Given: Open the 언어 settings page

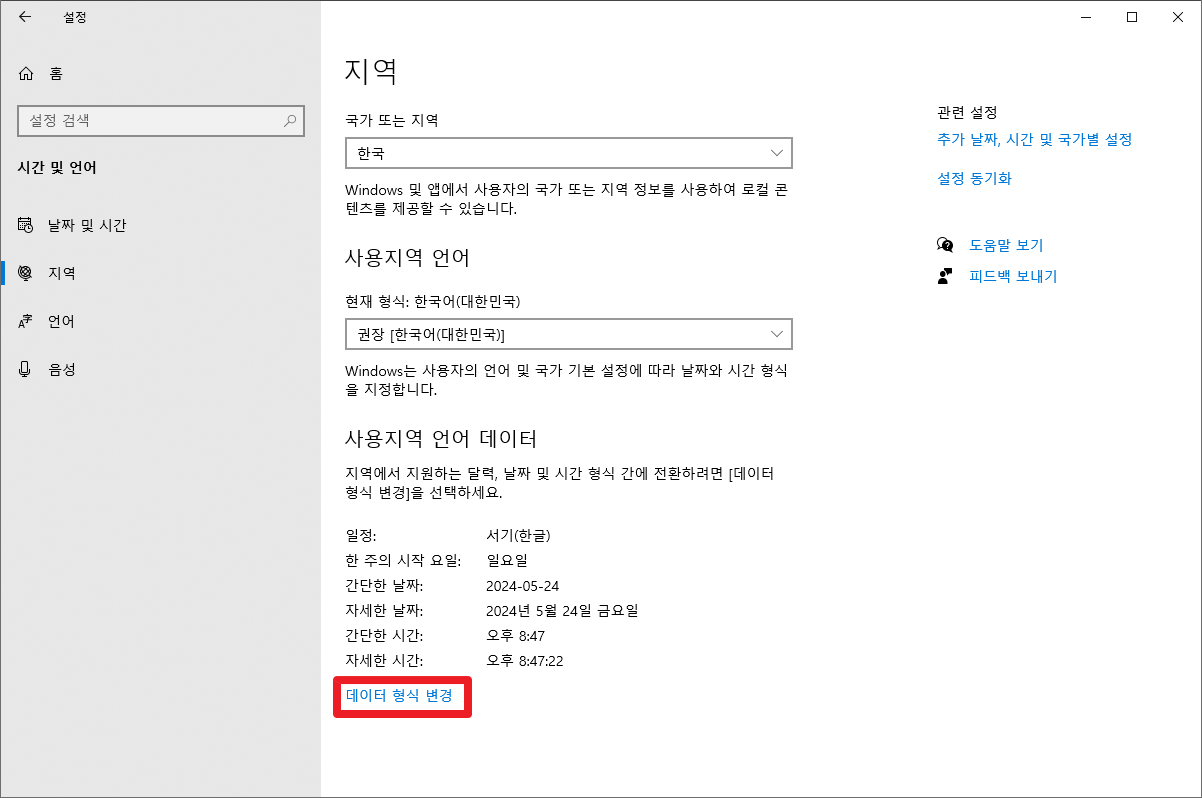Looking at the screenshot, I should click(x=160, y=322).
